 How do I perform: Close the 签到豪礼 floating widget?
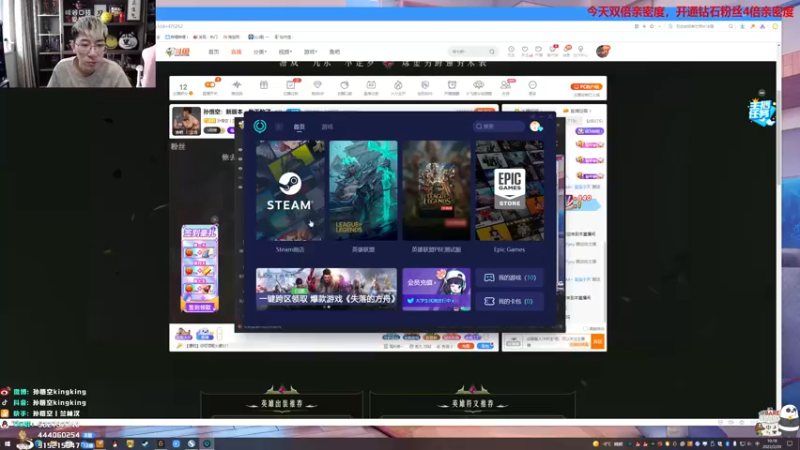214,219
